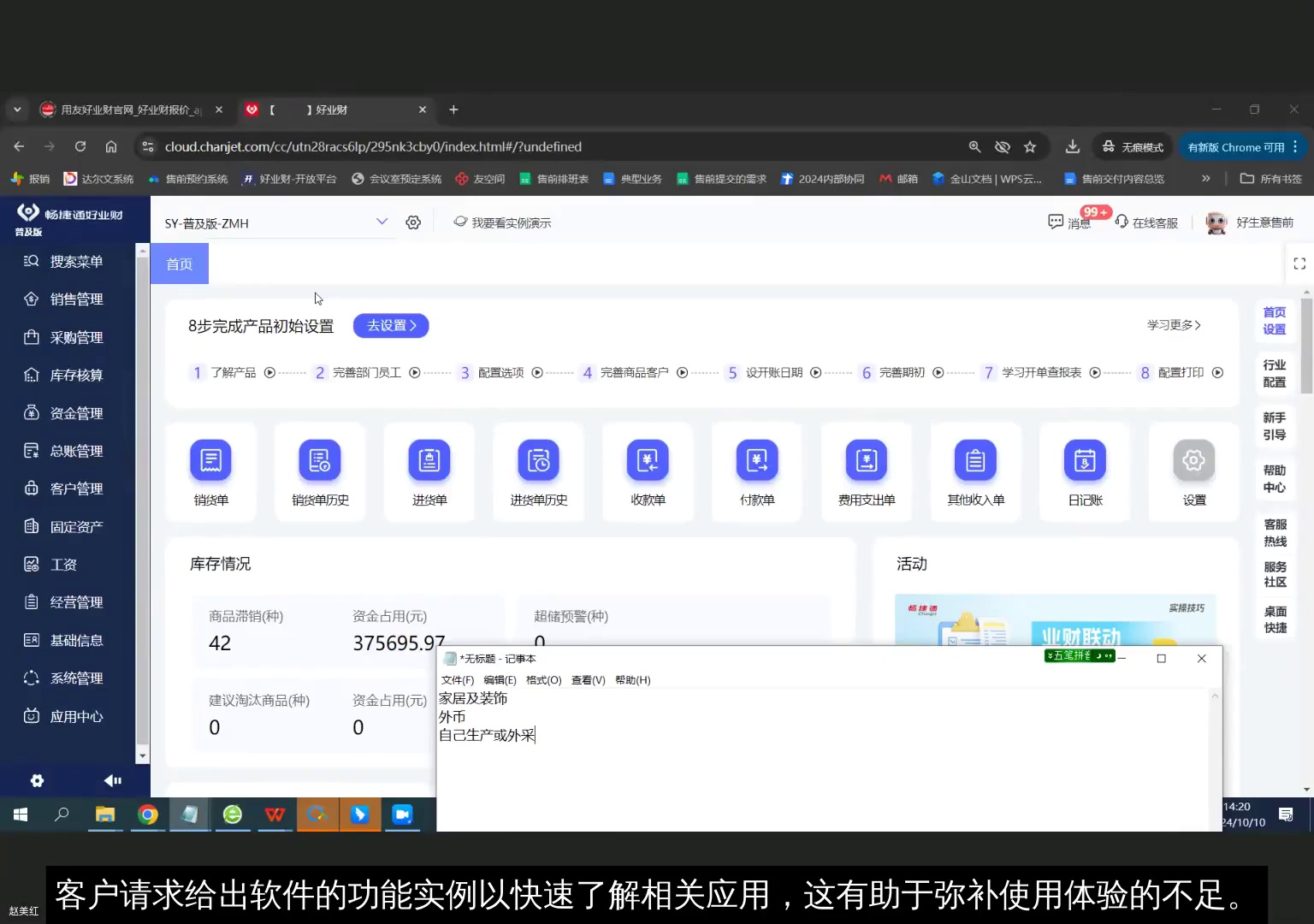Click the Chrome reload button
The image size is (1314, 924).
pyautogui.click(x=80, y=146)
